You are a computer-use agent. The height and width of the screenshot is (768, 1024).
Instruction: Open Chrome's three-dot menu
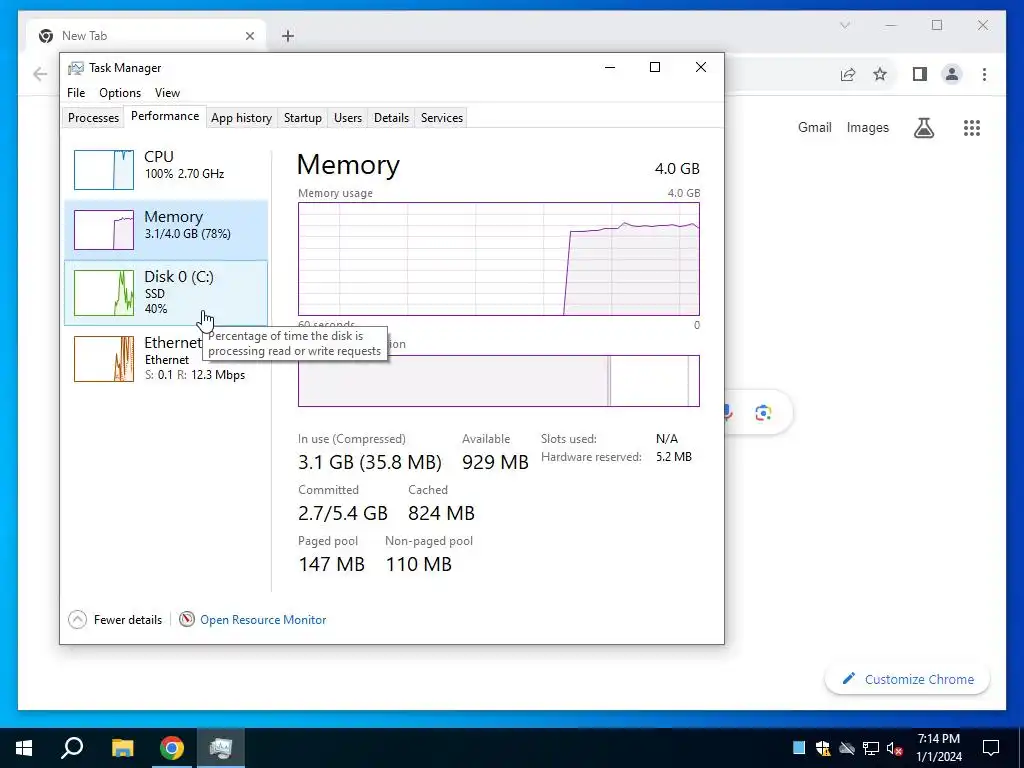pyautogui.click(x=984, y=74)
